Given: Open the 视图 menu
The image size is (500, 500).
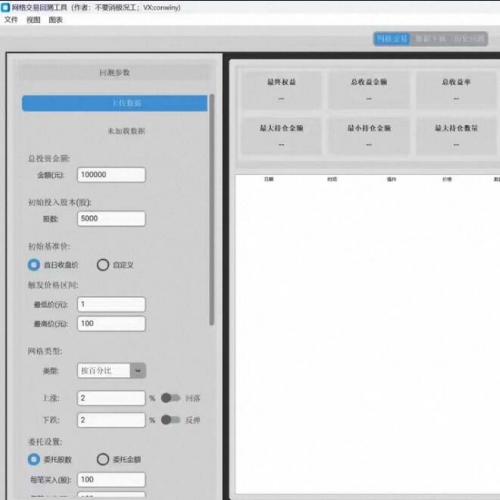Looking at the screenshot, I should 33,20.
